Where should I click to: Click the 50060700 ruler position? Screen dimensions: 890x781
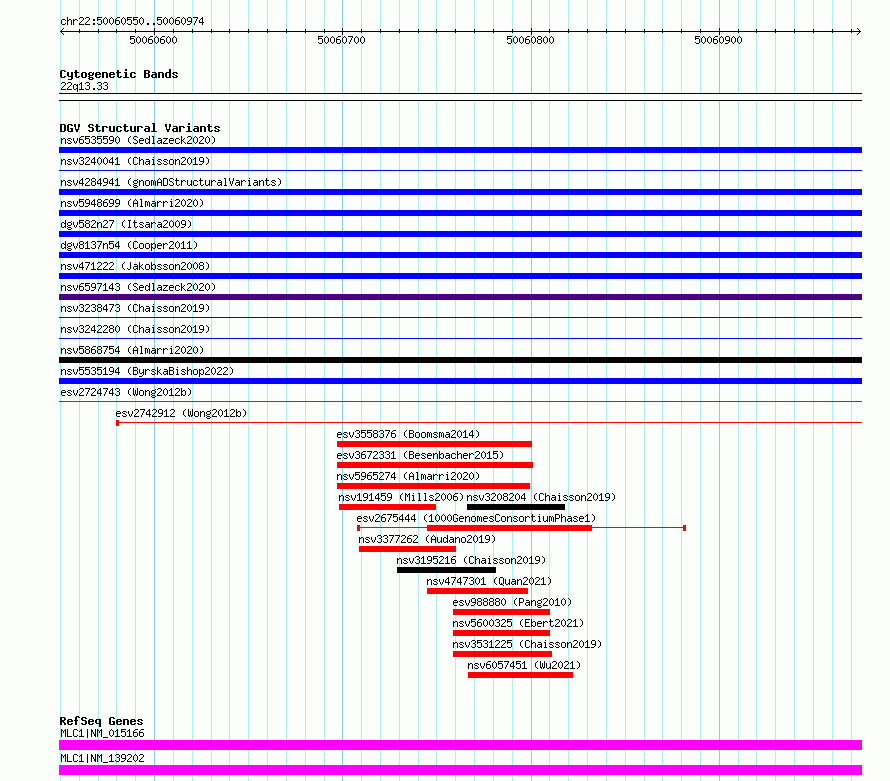tap(341, 40)
